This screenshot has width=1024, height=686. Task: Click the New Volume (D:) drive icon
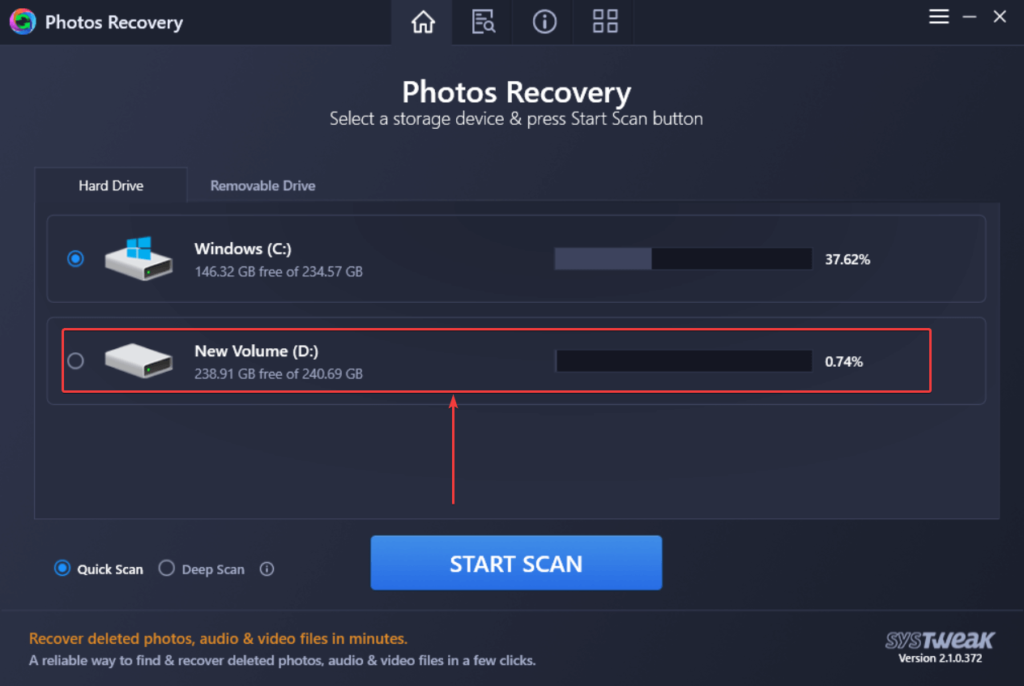click(x=138, y=361)
